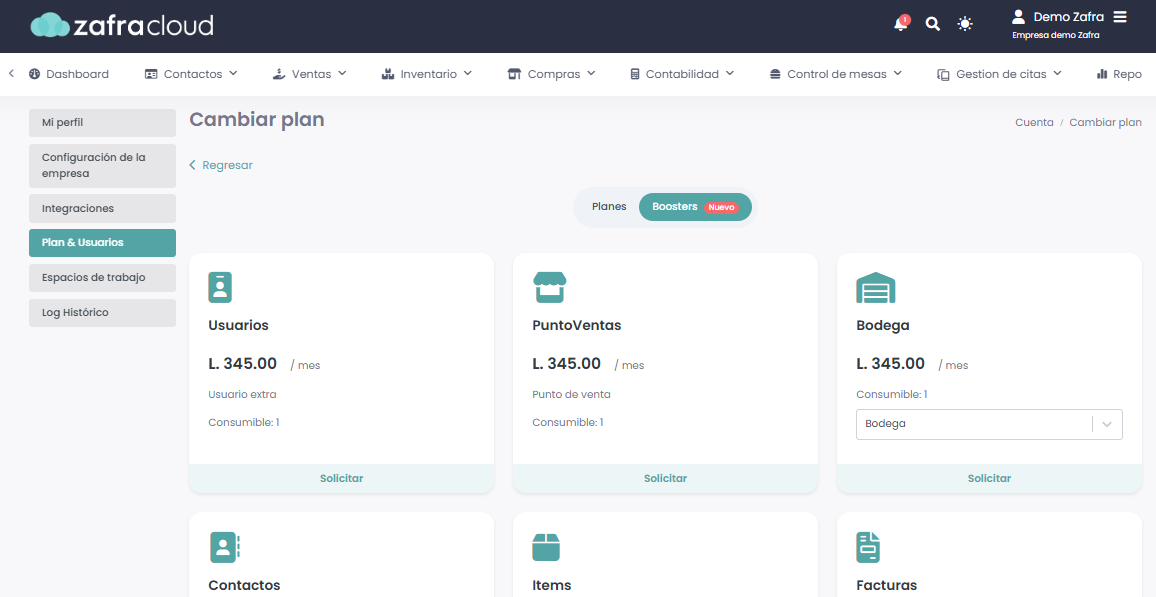Click the PuntoVentas storefront icon
The height and width of the screenshot is (597, 1156).
point(549,287)
